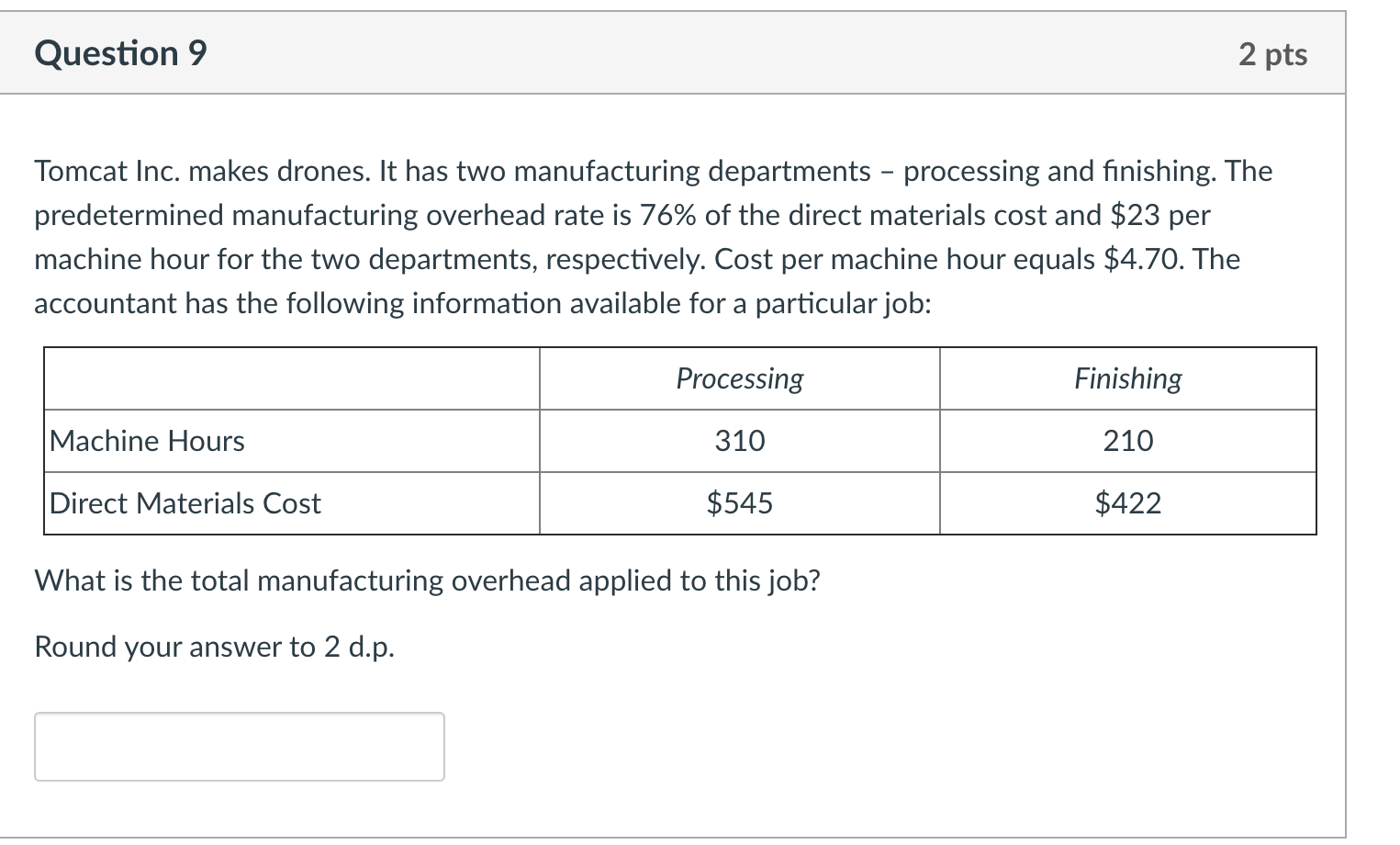This screenshot has width=1400, height=845.
Task: Select the rounding instruction text
Action: point(214,647)
